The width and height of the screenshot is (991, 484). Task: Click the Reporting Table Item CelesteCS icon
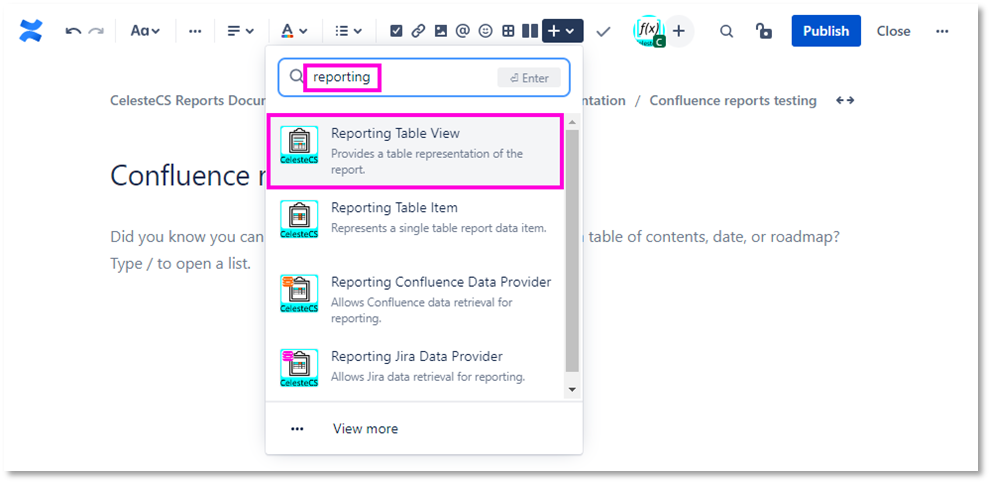click(299, 219)
